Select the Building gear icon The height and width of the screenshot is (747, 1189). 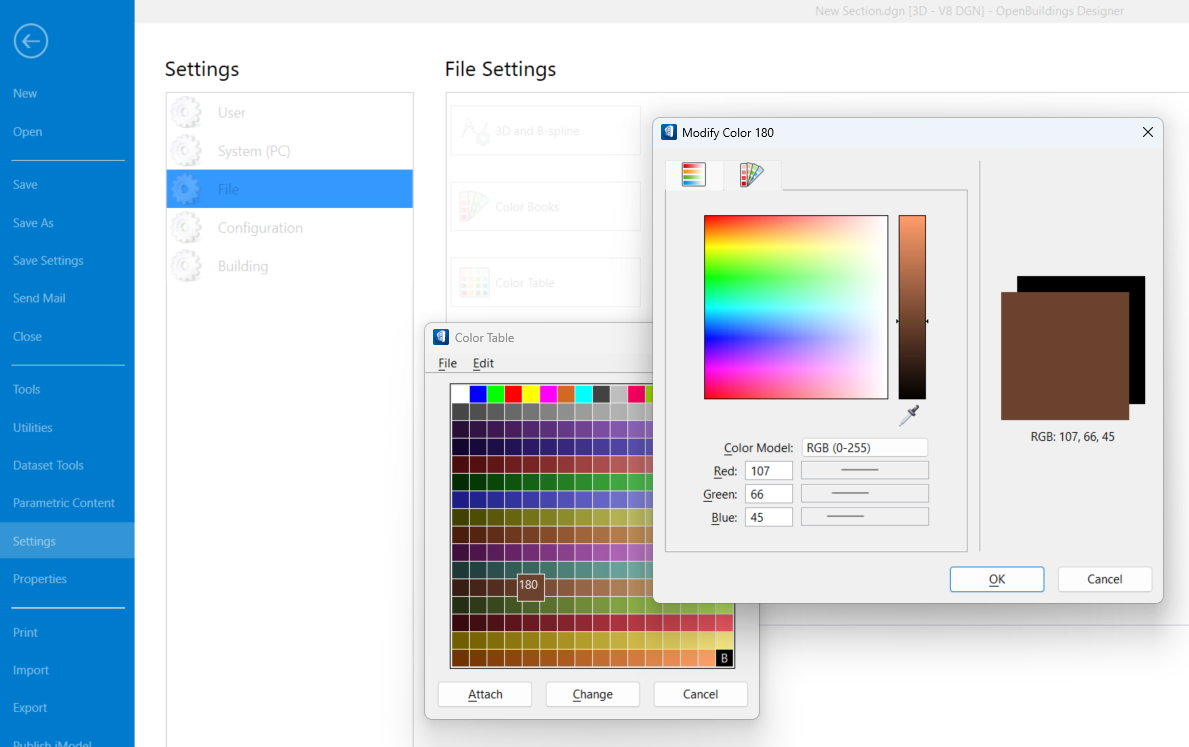point(186,266)
